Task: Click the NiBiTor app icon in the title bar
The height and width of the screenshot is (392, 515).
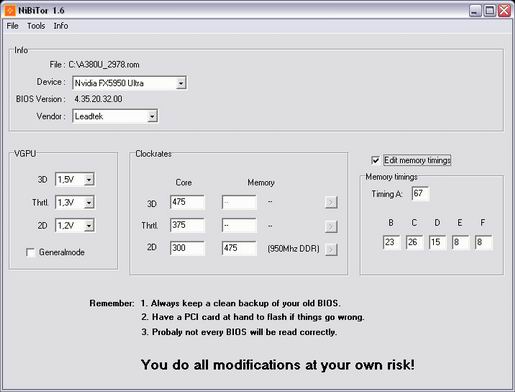Action: coord(10,10)
